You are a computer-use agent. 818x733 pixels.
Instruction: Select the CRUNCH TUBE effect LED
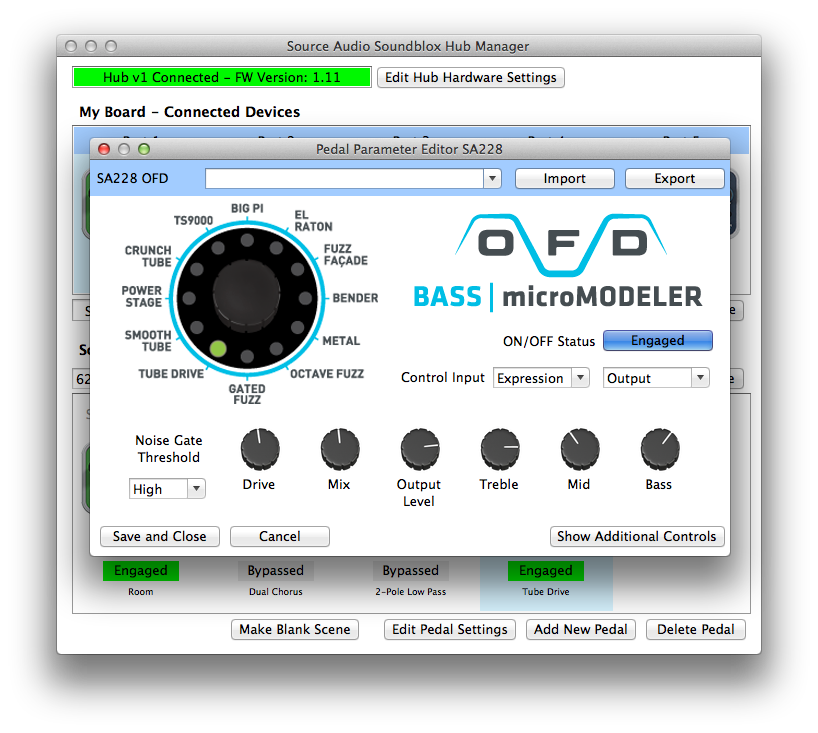[x=197, y=269]
